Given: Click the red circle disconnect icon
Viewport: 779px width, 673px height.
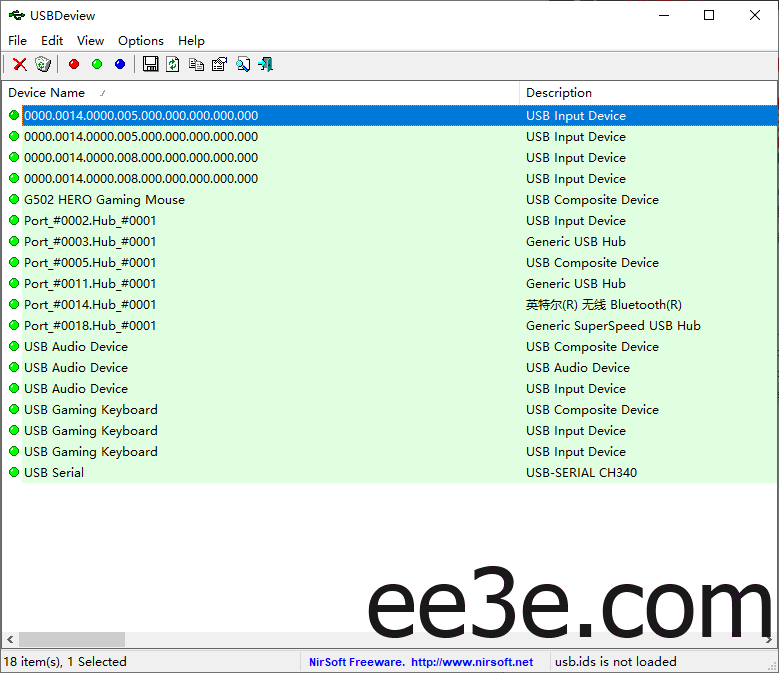Looking at the screenshot, I should pyautogui.click(x=74, y=64).
